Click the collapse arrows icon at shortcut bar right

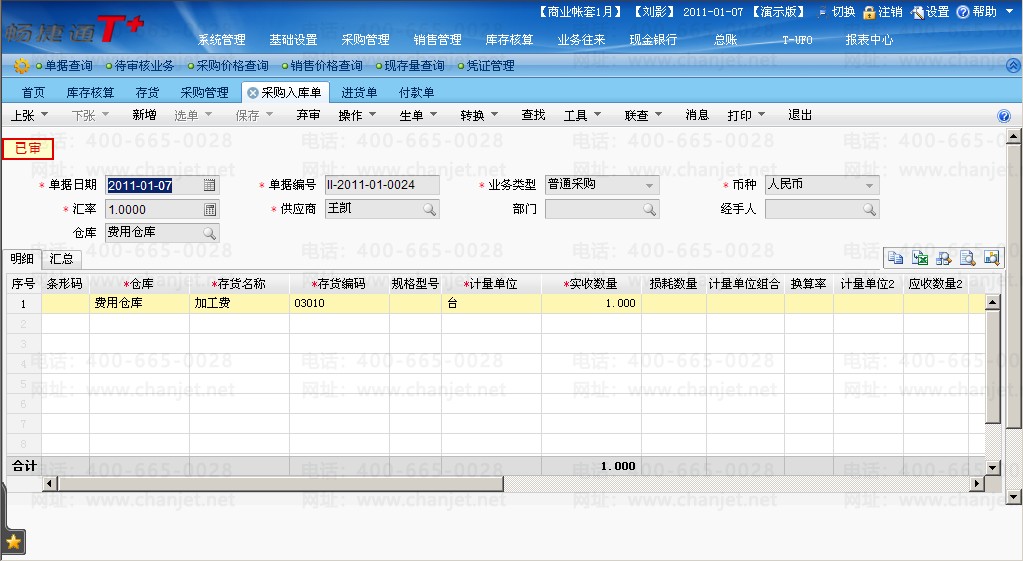click(1013, 65)
